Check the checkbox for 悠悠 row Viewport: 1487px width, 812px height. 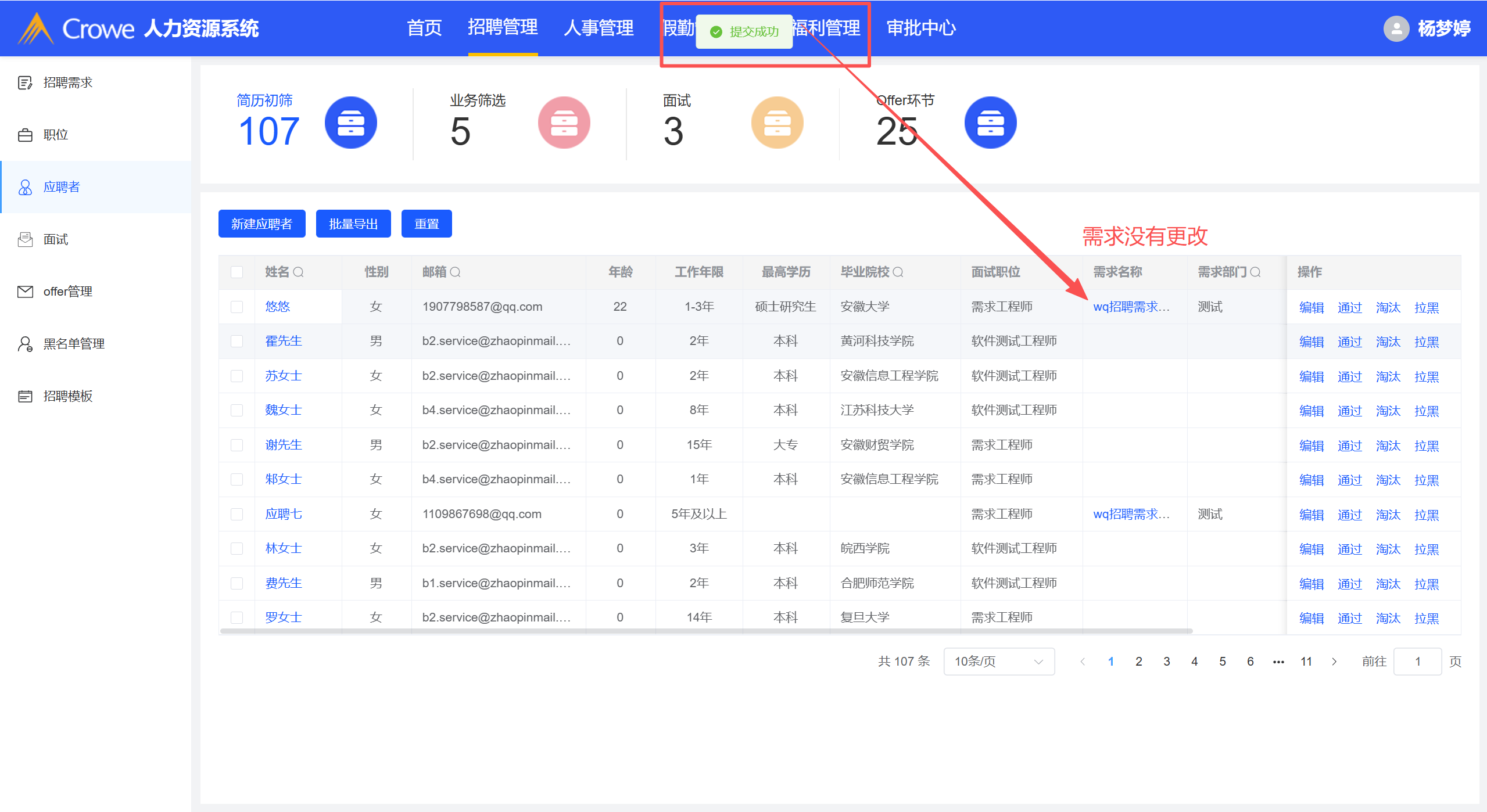[237, 307]
